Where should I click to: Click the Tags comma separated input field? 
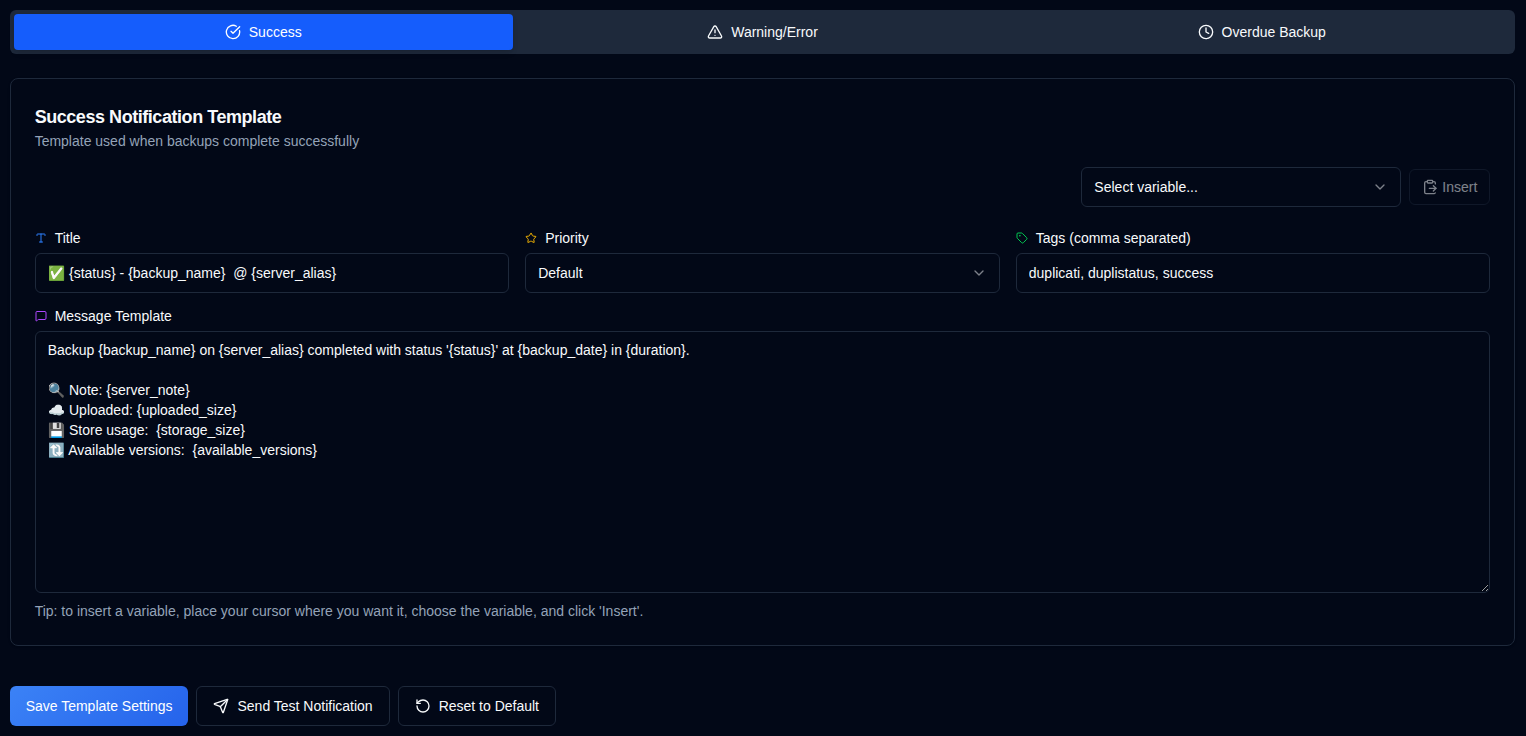1252,272
